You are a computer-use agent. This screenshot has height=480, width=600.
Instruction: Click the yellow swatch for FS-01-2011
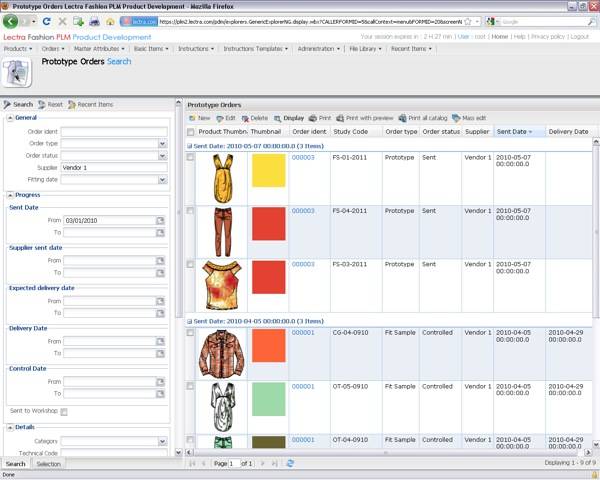pyautogui.click(x=269, y=170)
